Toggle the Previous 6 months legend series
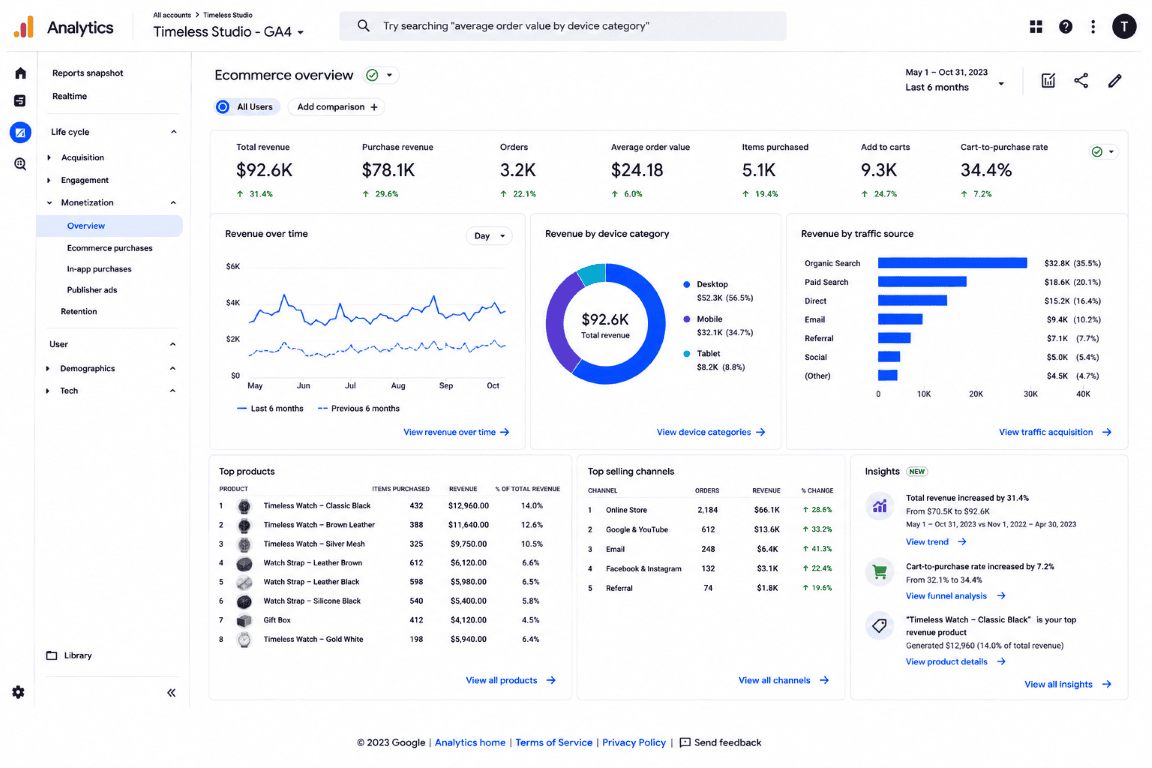 tap(359, 409)
